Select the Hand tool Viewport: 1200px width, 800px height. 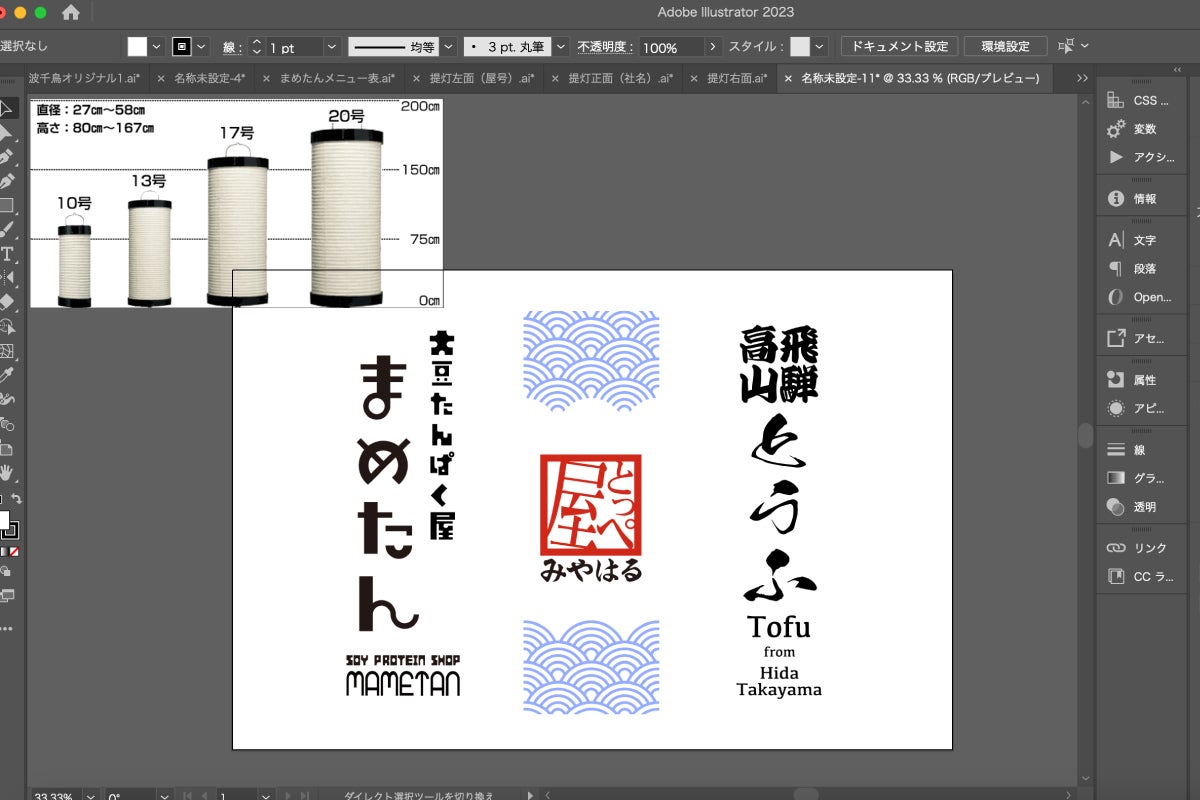click(6, 472)
